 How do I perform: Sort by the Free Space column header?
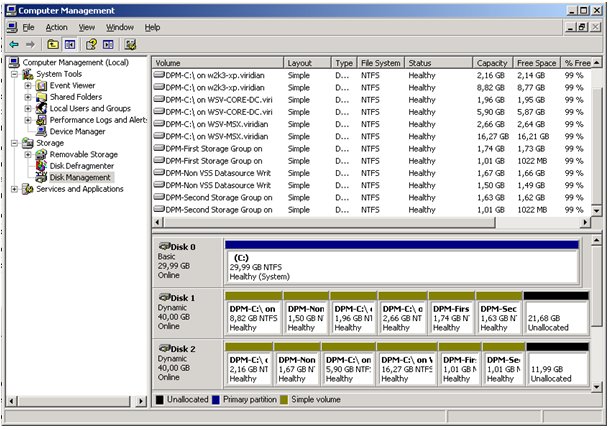[537, 63]
